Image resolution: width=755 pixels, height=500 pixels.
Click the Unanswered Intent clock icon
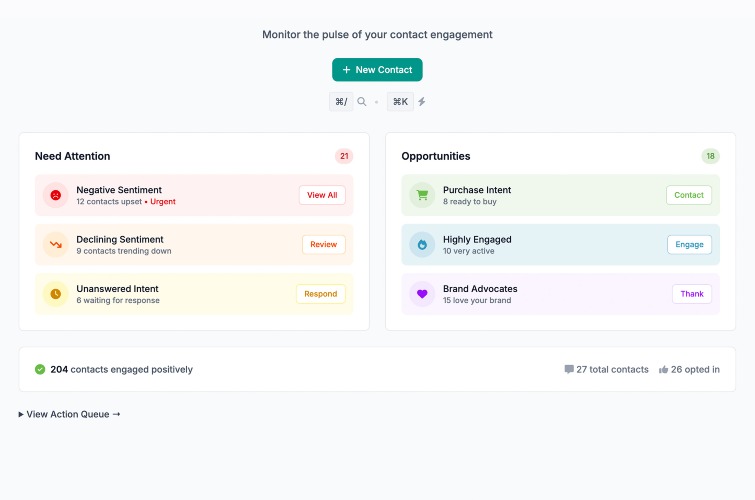(x=56, y=294)
